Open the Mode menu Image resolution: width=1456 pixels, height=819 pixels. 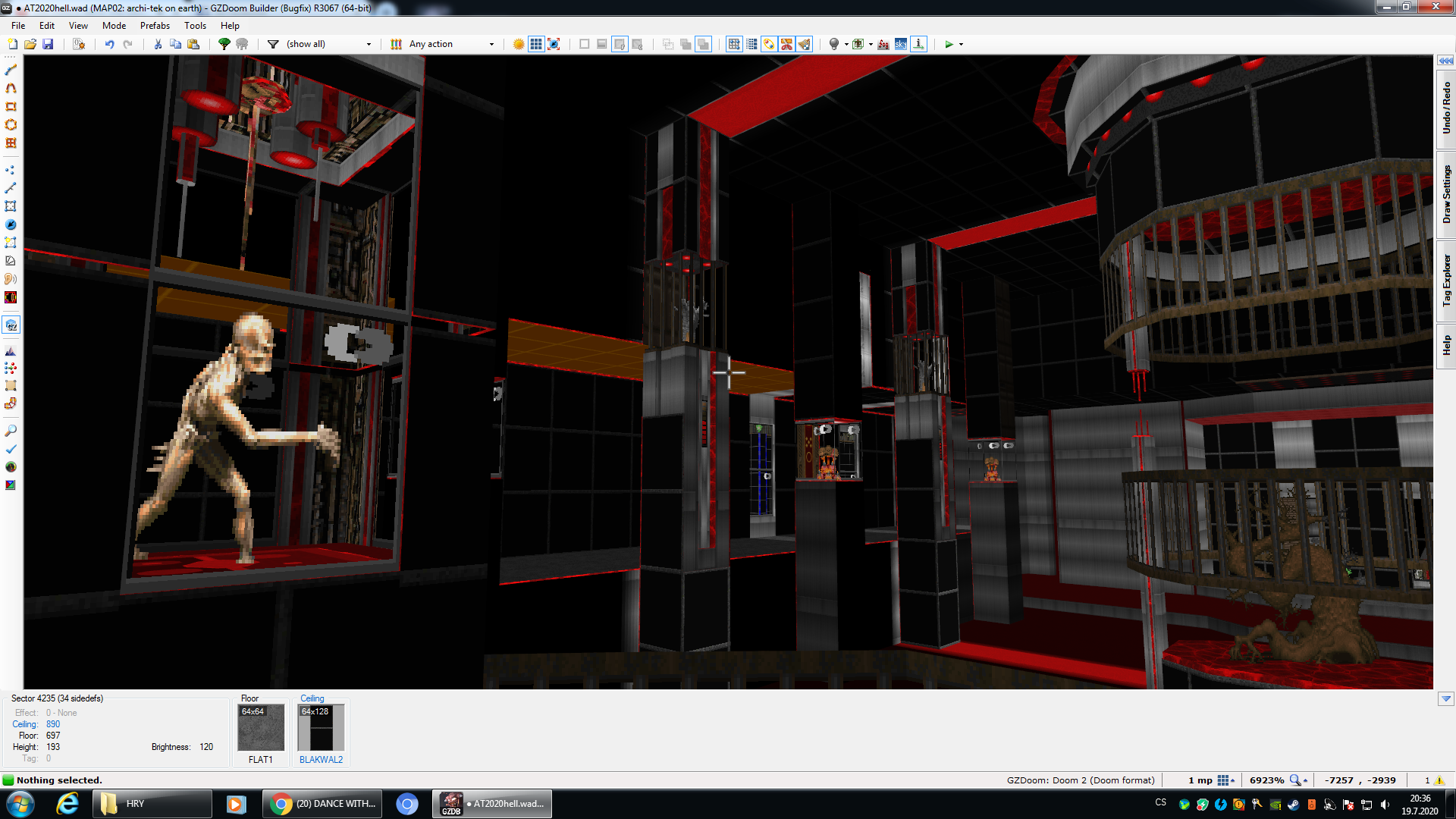(114, 25)
